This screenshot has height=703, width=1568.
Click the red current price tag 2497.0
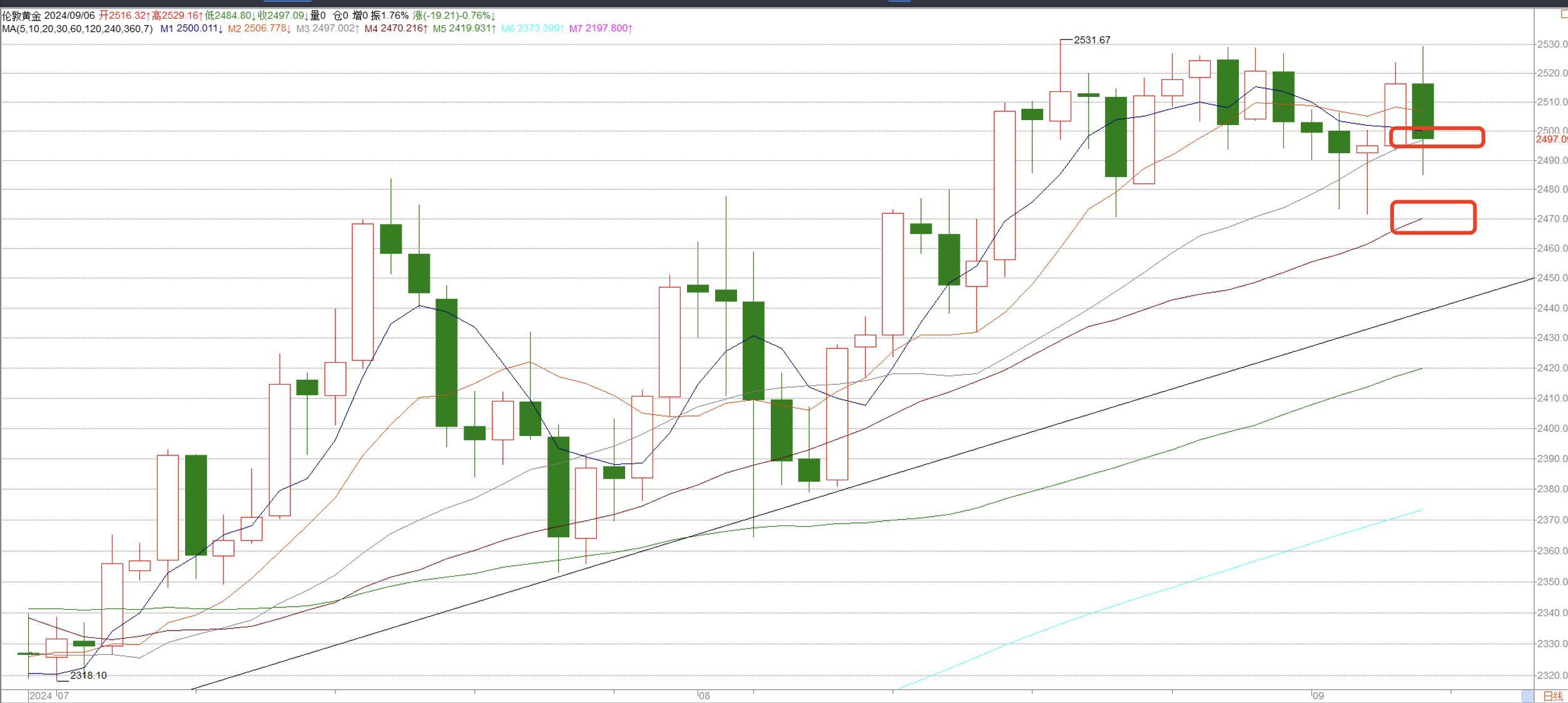point(1551,139)
